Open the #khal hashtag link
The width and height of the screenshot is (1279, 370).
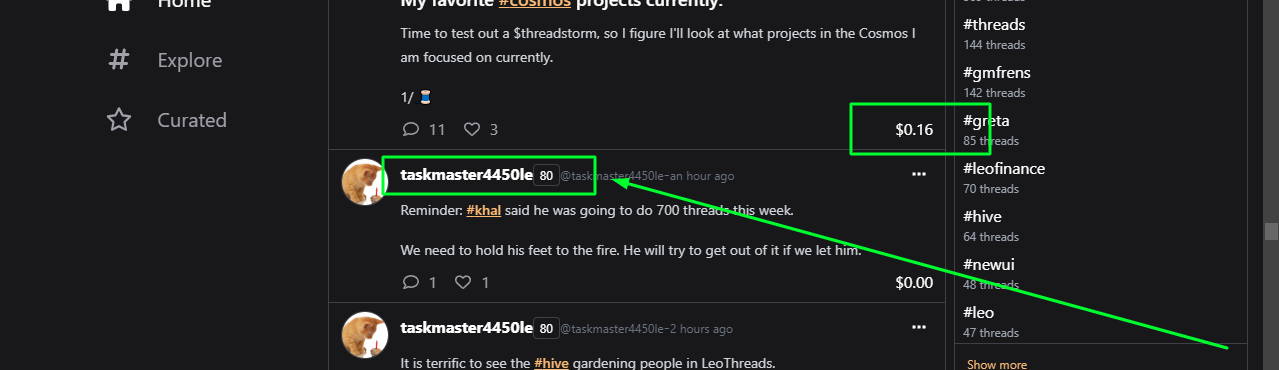click(x=484, y=211)
